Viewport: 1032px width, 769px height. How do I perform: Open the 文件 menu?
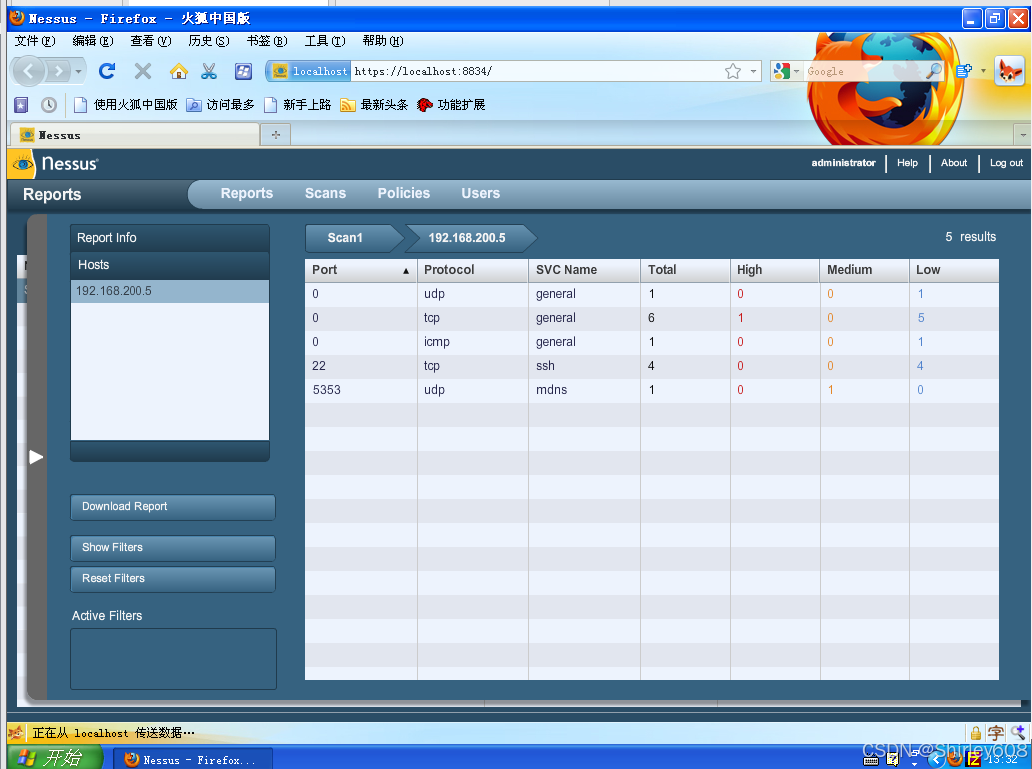[35, 41]
